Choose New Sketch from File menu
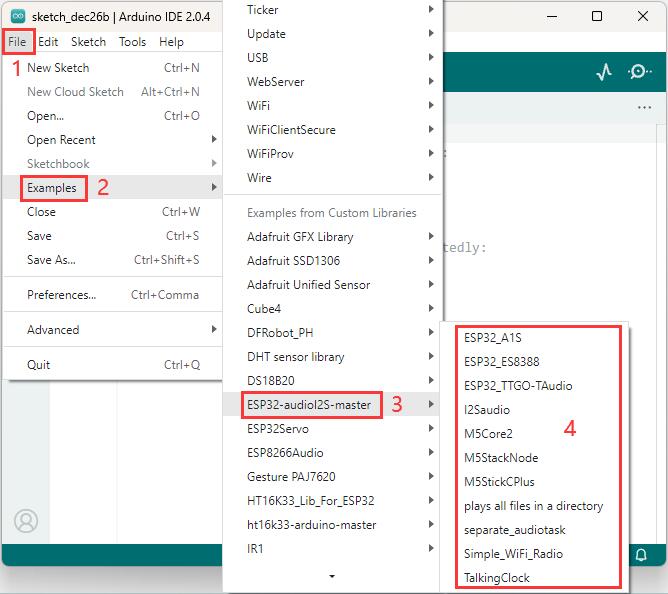 pos(113,68)
